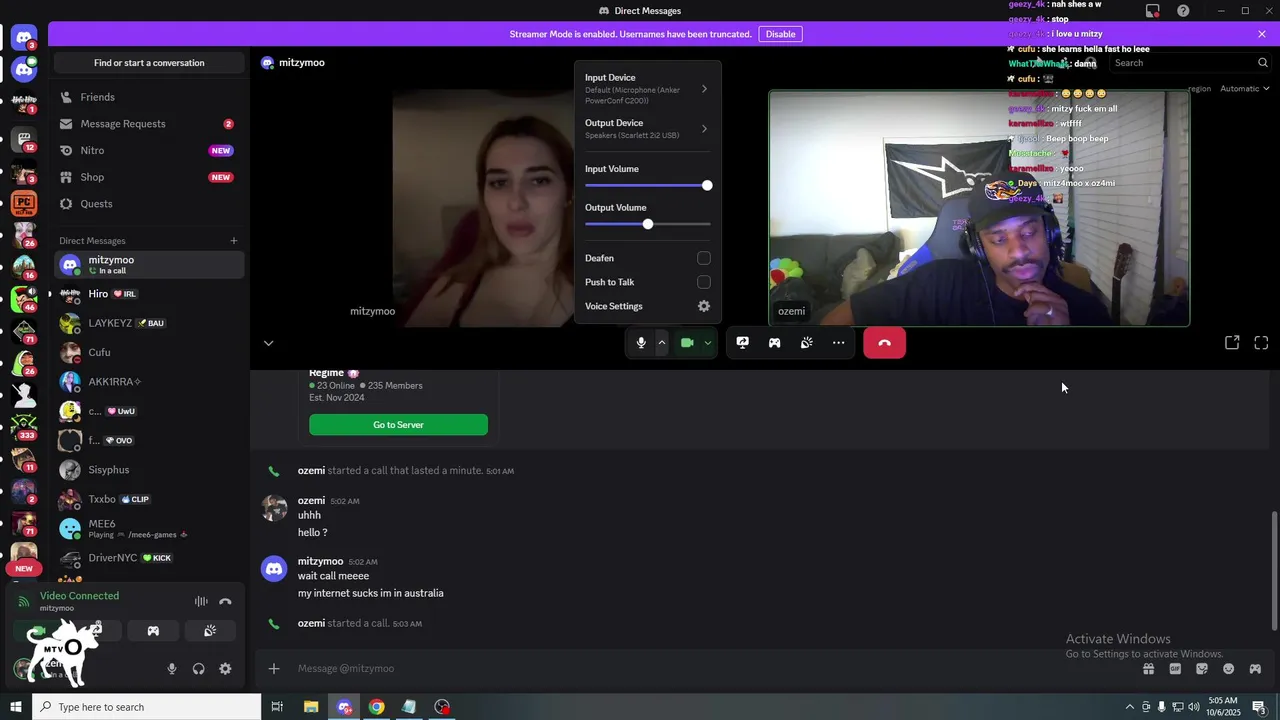The height and width of the screenshot is (720, 1280).
Task: Open DM with LAYKEYZ
Action: pos(149,323)
